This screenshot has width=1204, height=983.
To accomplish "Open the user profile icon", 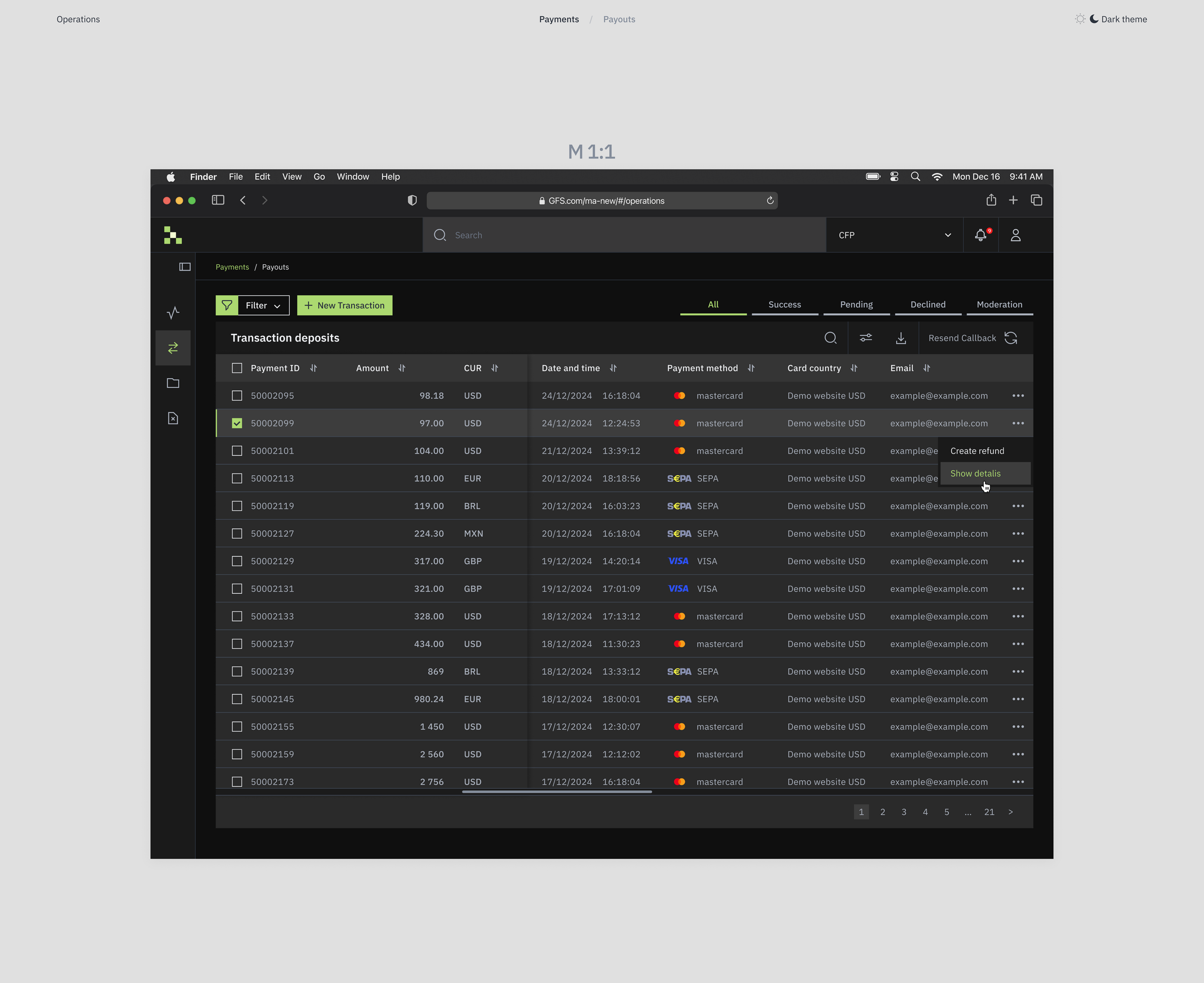I will pos(1015,235).
